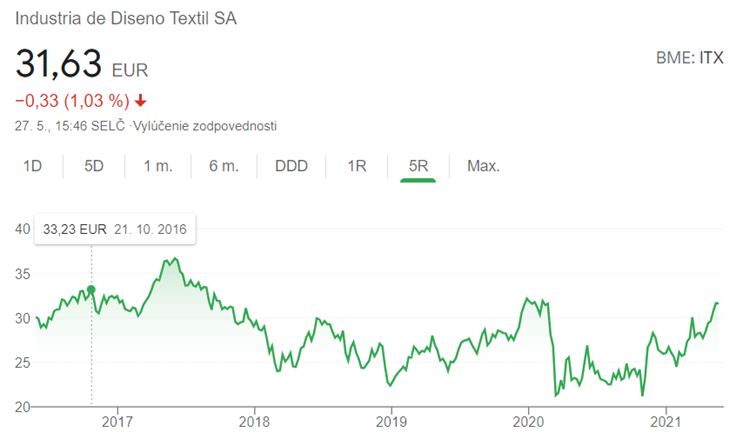Viewport: 756px width, 439px height.
Task: Show the Max. time range
Action: tap(483, 166)
